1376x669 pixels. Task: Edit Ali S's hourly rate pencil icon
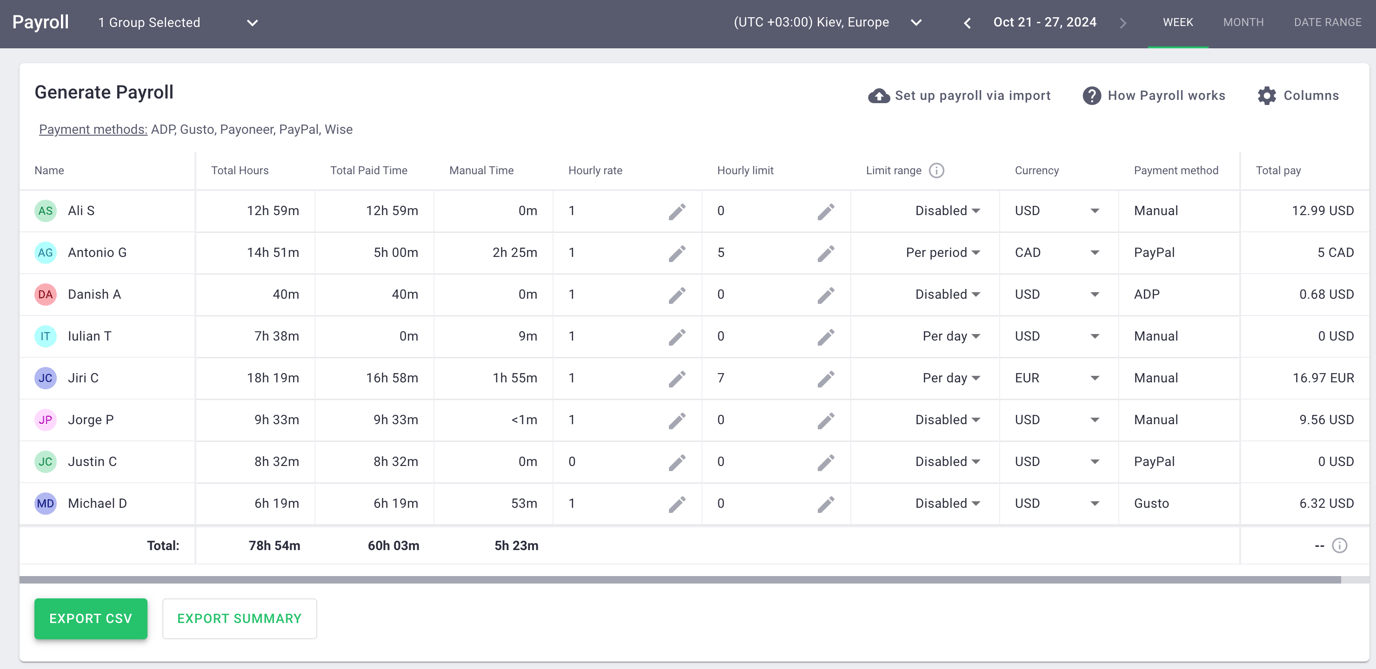(677, 211)
